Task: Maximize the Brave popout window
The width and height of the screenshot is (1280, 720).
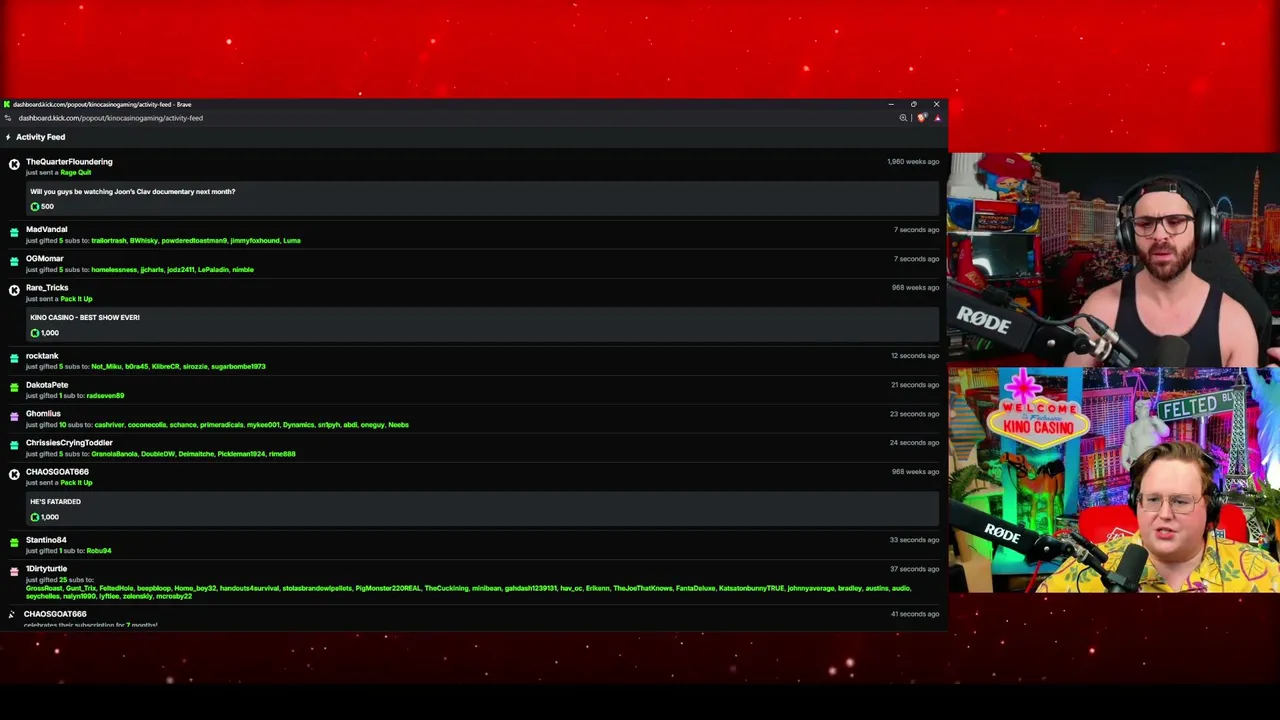Action: [x=913, y=104]
